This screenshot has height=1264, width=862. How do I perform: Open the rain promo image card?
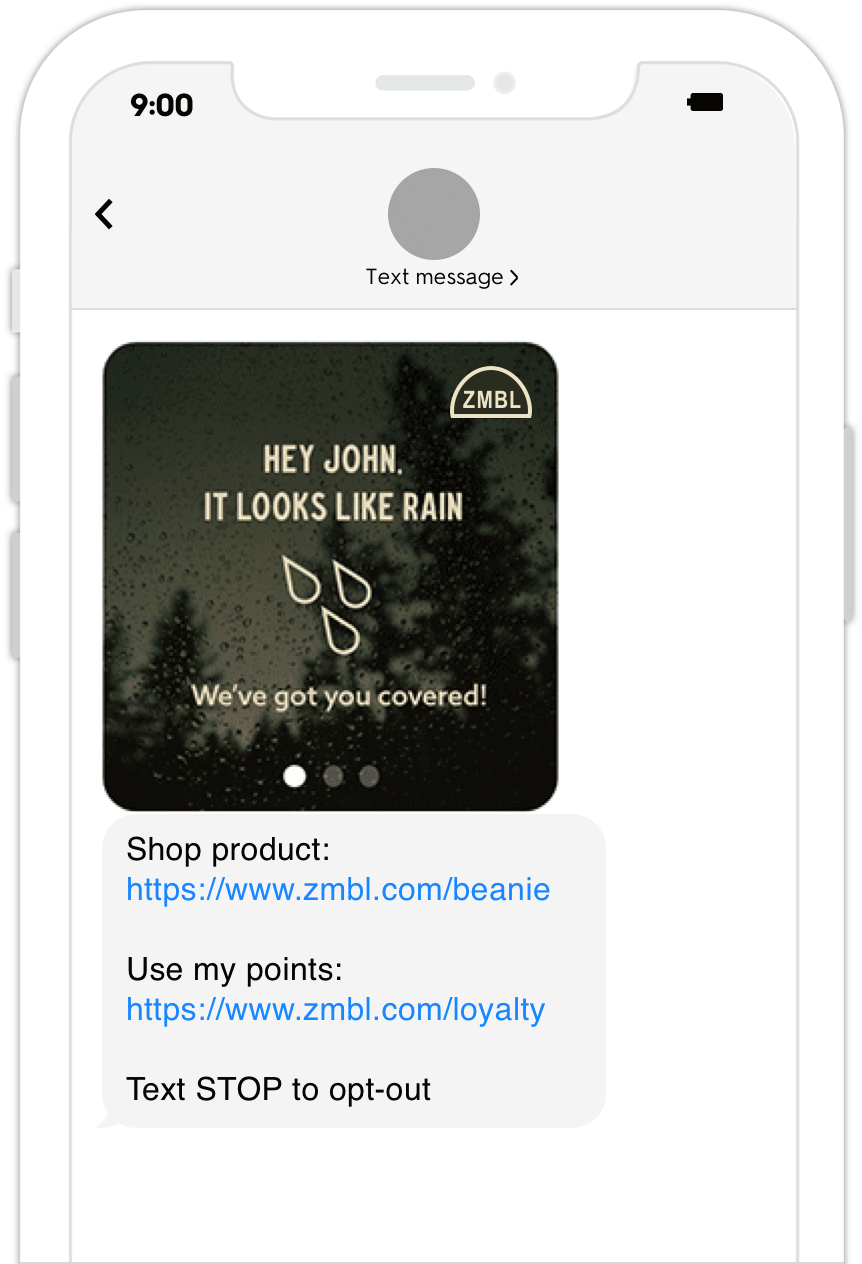click(330, 577)
